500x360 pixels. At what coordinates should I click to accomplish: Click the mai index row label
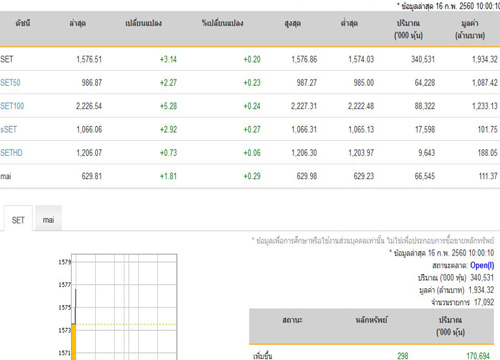[x=6, y=176]
